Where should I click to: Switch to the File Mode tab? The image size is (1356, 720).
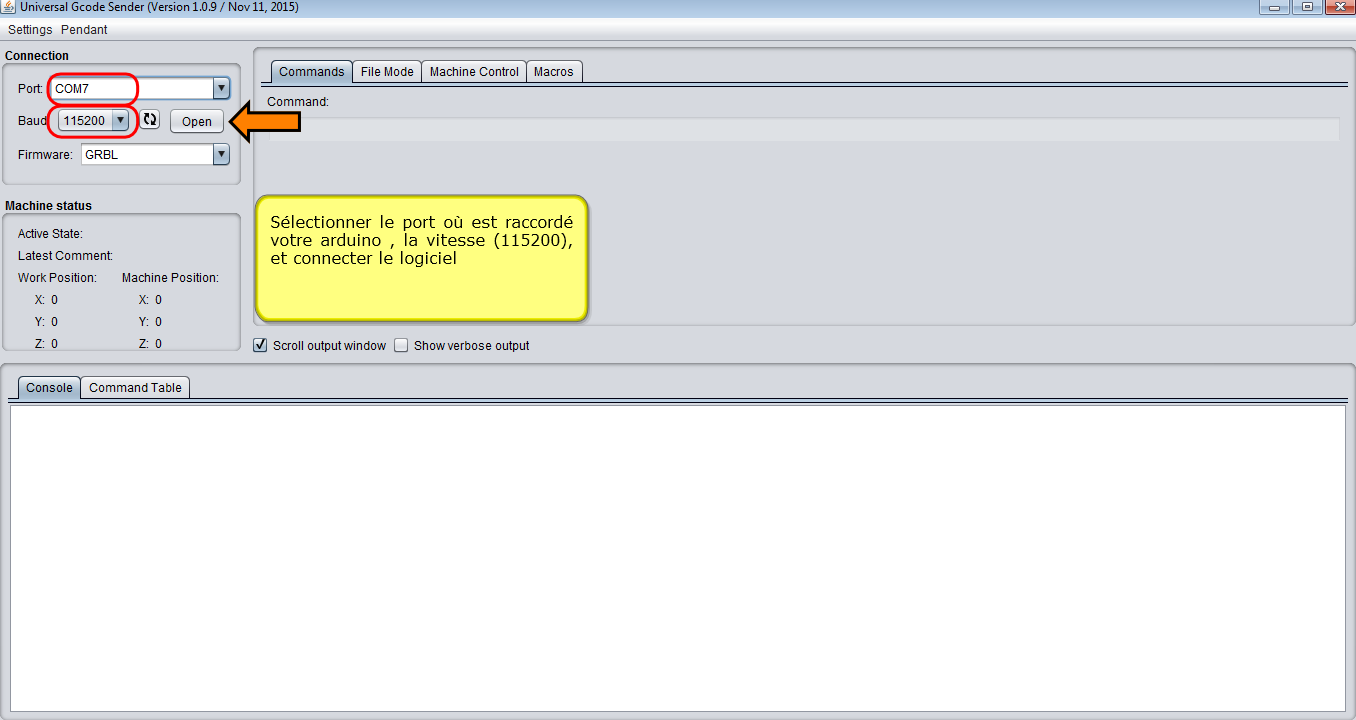(x=387, y=72)
